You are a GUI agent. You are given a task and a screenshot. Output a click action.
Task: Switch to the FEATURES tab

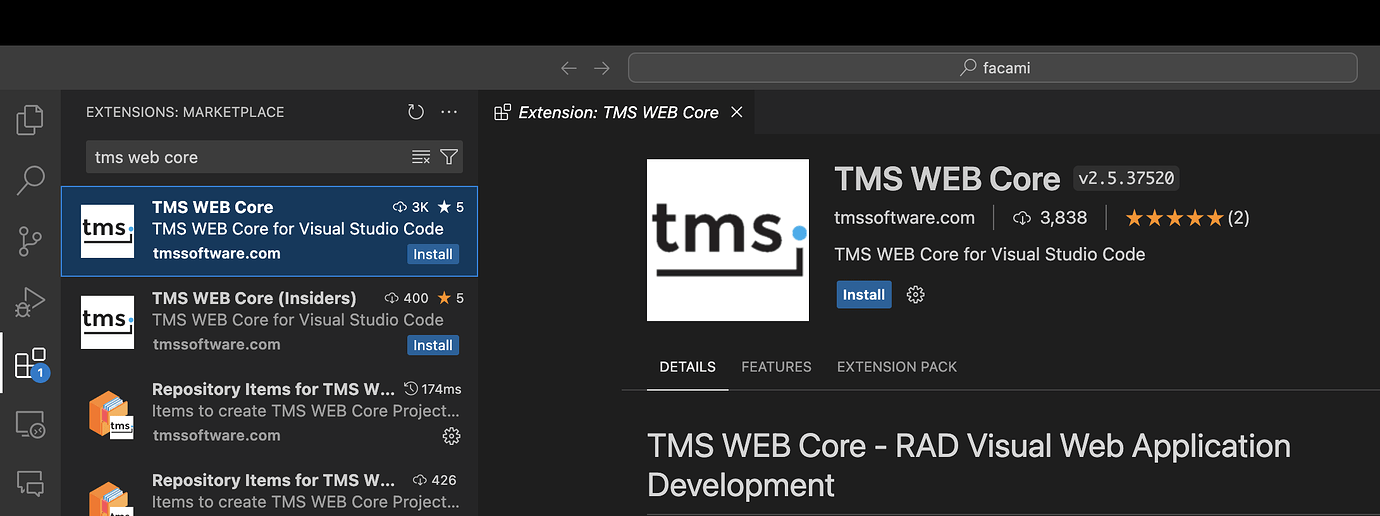tap(776, 367)
